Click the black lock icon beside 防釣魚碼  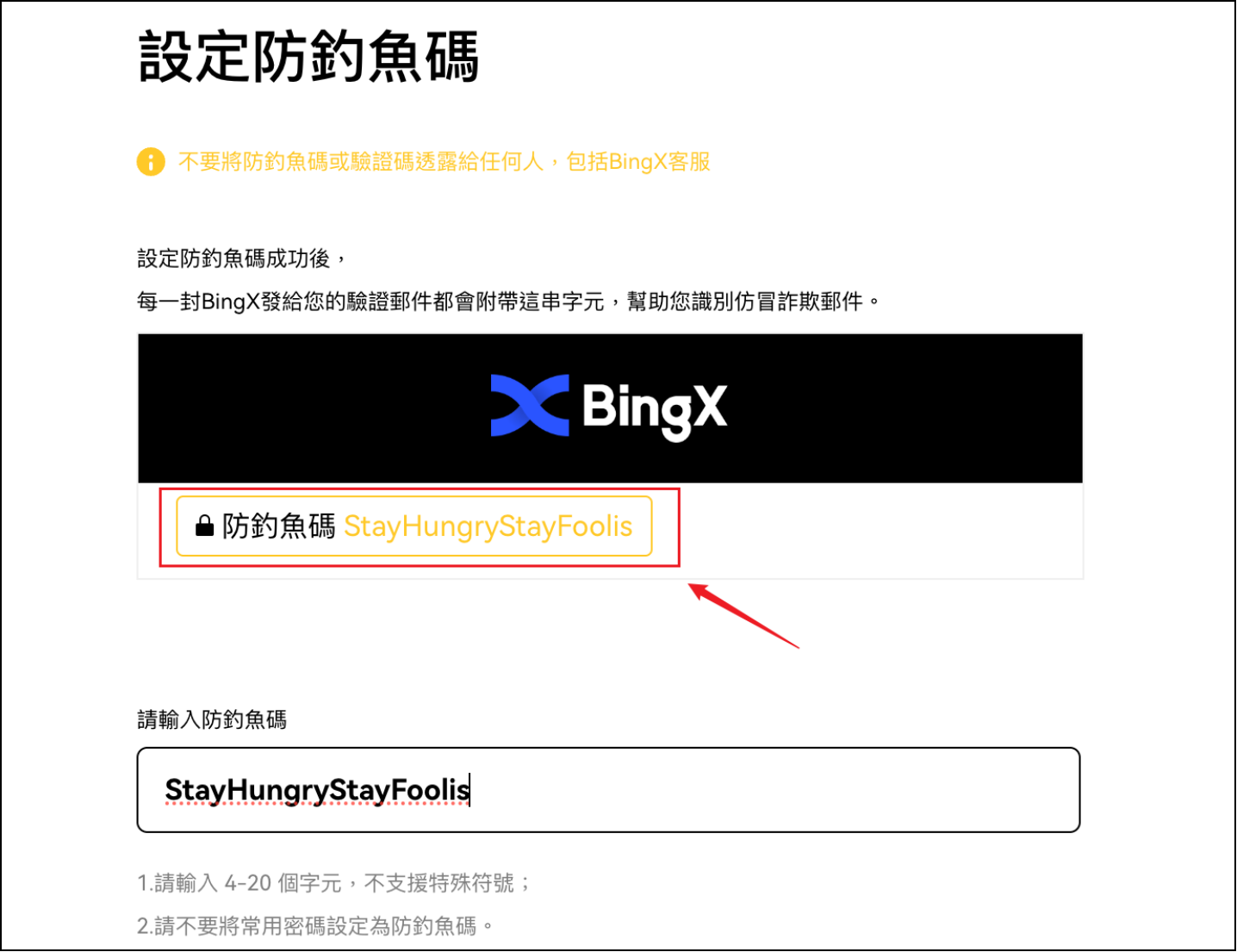(x=204, y=526)
